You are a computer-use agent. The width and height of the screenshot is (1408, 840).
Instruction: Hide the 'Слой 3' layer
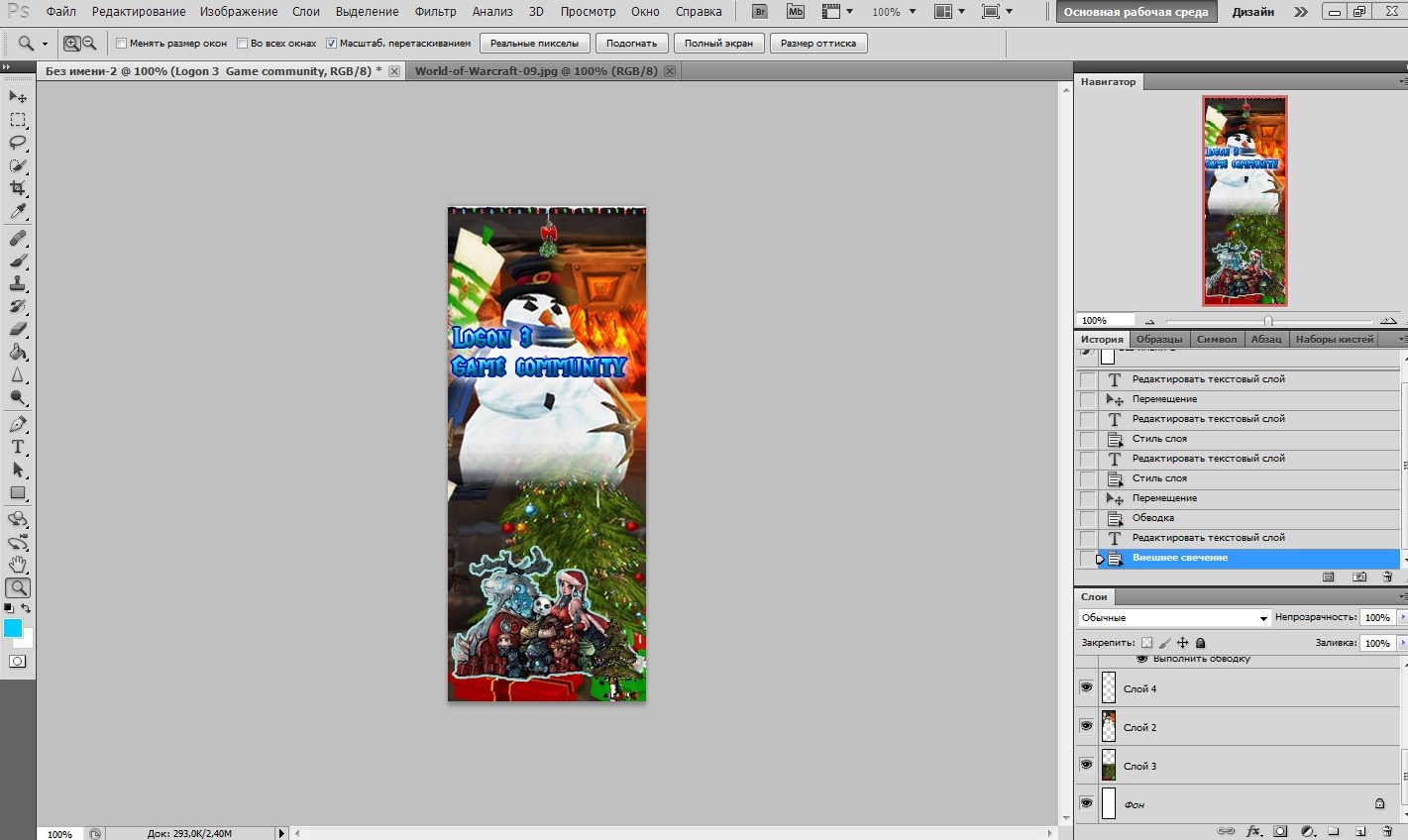[1087, 765]
